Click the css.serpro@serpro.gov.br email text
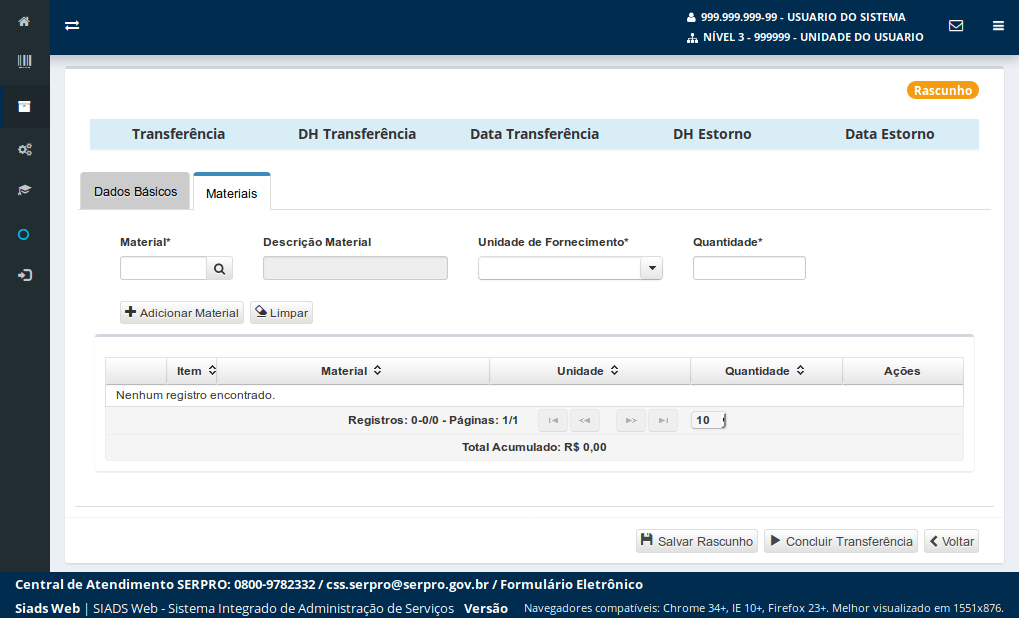 (407, 584)
